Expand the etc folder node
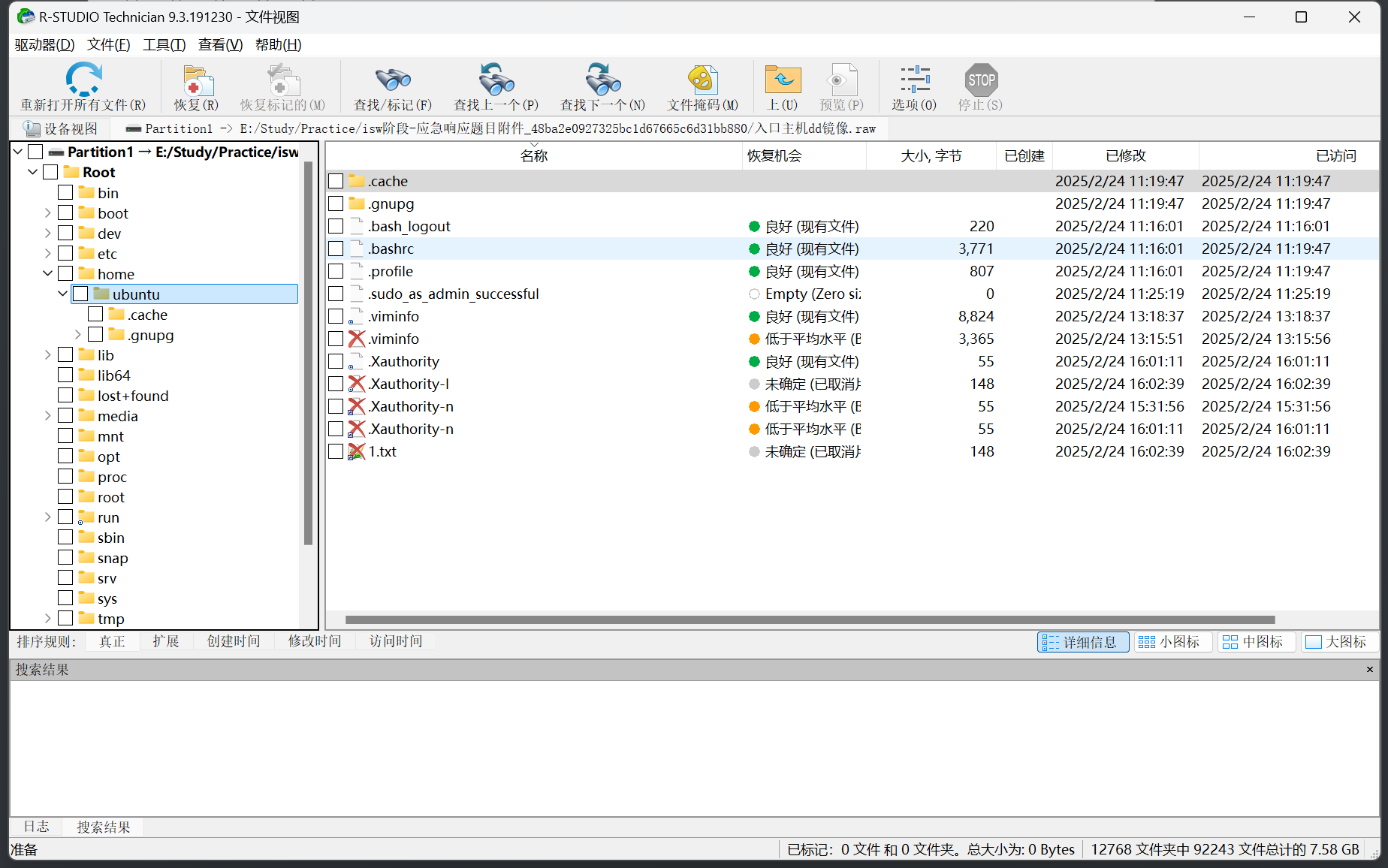 coord(48,253)
